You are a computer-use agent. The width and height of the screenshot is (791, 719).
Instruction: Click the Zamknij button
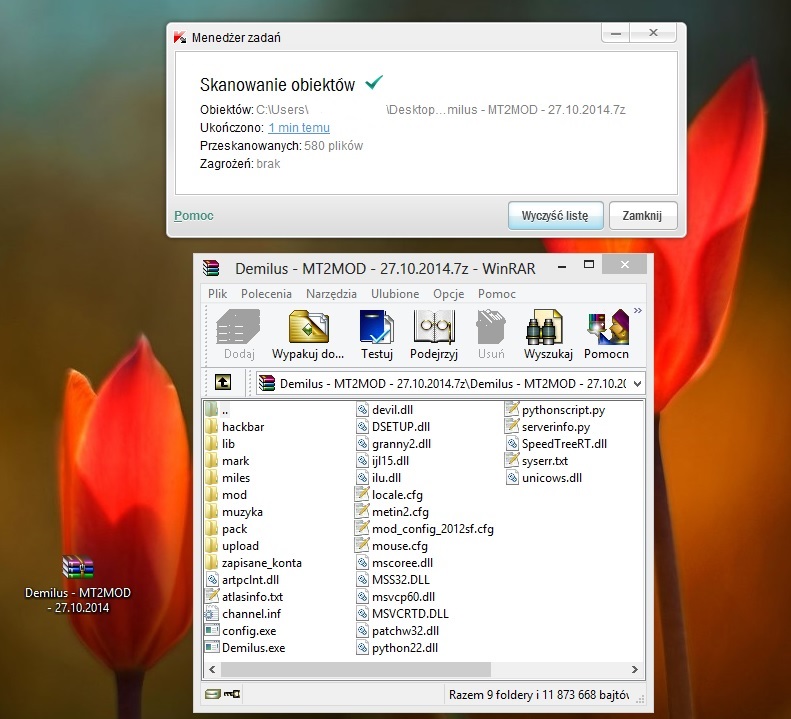point(642,216)
